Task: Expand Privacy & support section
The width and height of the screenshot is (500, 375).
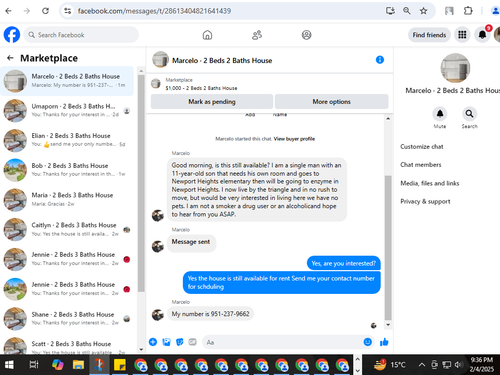Action: click(425, 201)
